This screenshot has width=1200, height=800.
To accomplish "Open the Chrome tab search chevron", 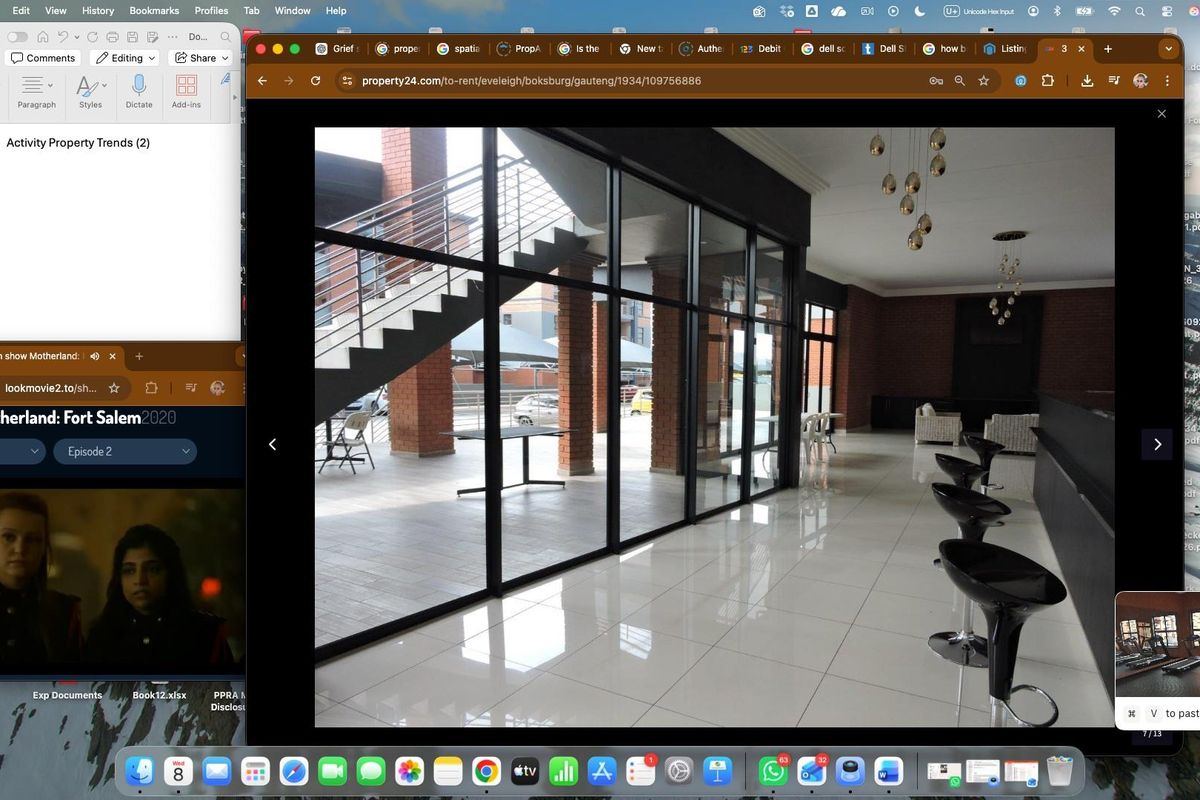I will pyautogui.click(x=1168, y=48).
